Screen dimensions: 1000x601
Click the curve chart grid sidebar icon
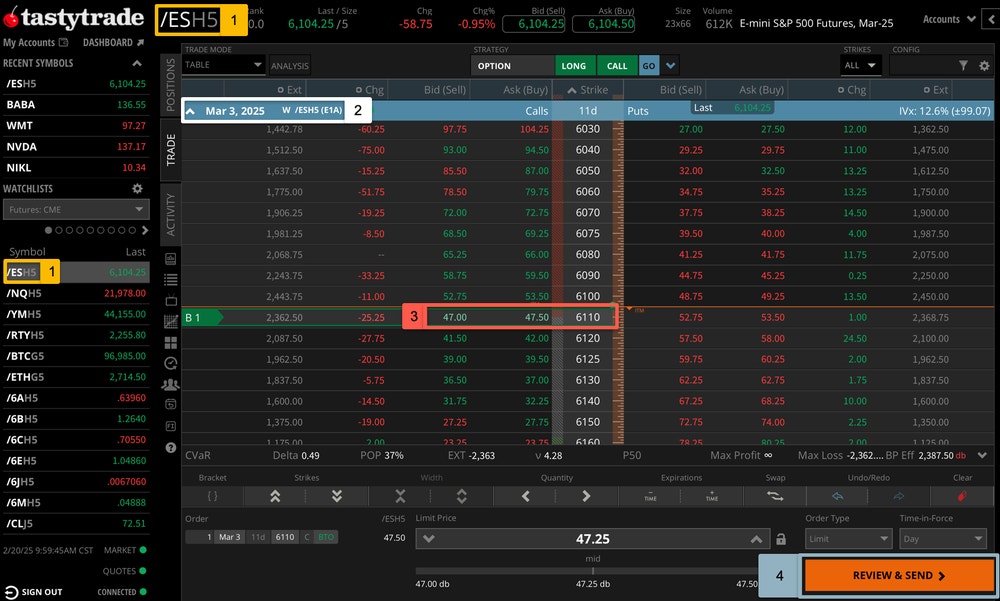[x=170, y=322]
